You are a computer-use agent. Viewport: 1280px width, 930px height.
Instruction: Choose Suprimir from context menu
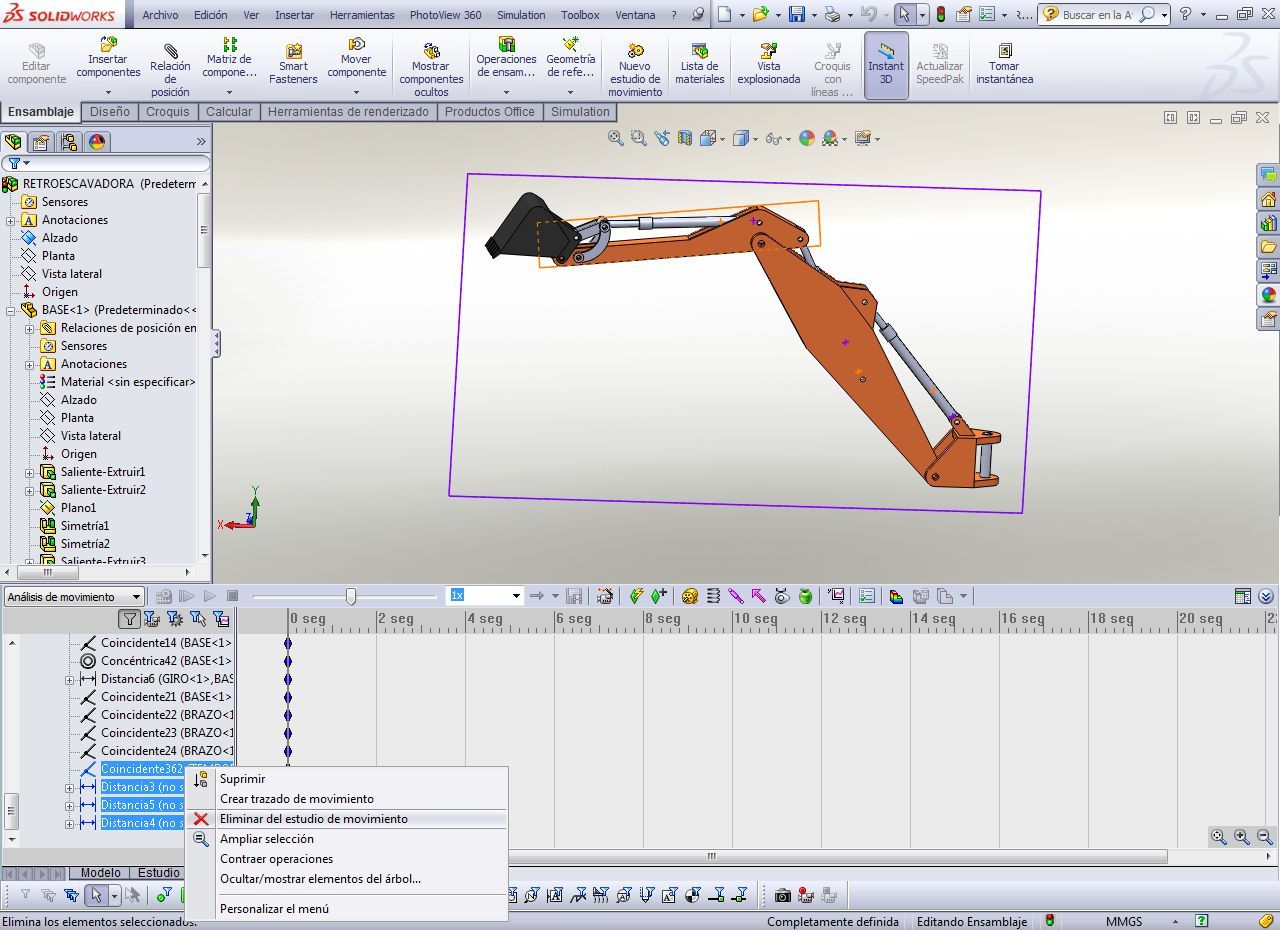[x=242, y=779]
